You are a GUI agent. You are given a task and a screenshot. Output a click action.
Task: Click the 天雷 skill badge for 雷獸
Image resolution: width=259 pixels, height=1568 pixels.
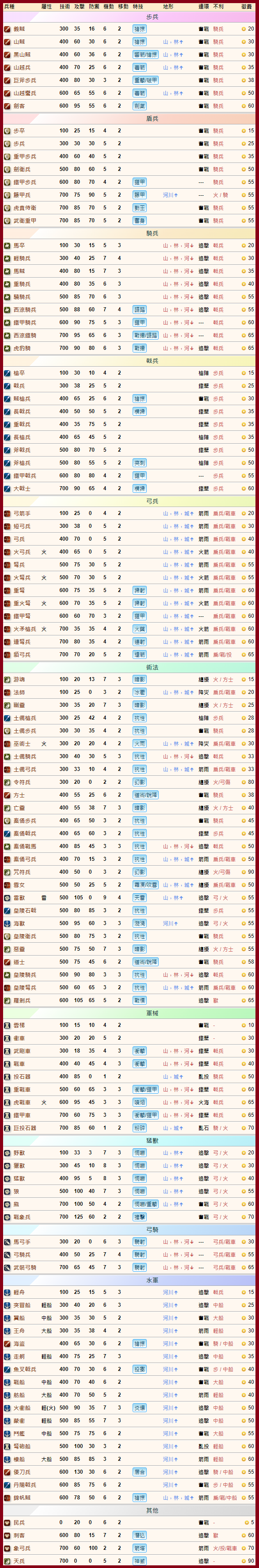[139, 898]
